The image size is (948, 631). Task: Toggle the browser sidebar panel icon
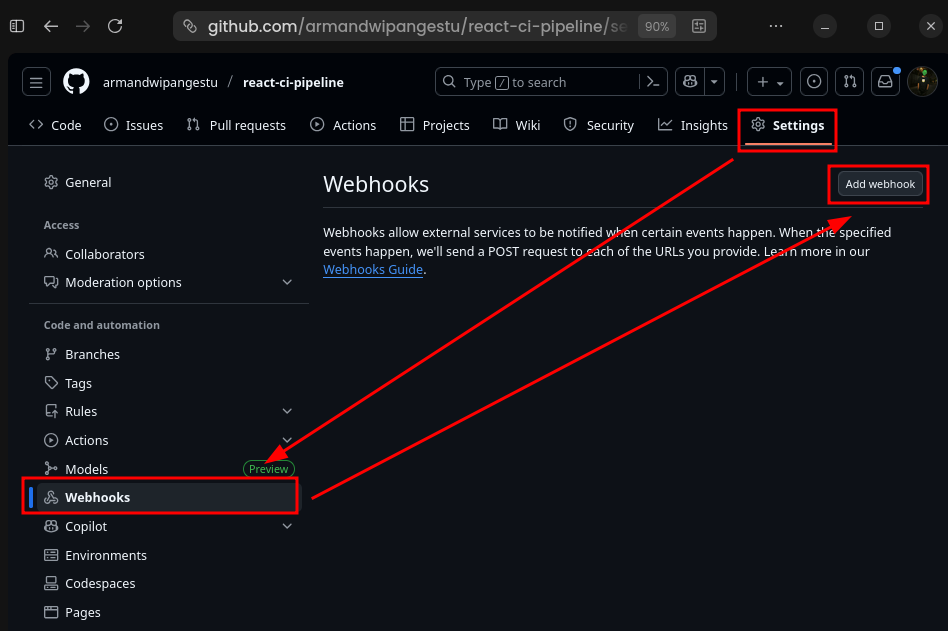tap(16, 26)
